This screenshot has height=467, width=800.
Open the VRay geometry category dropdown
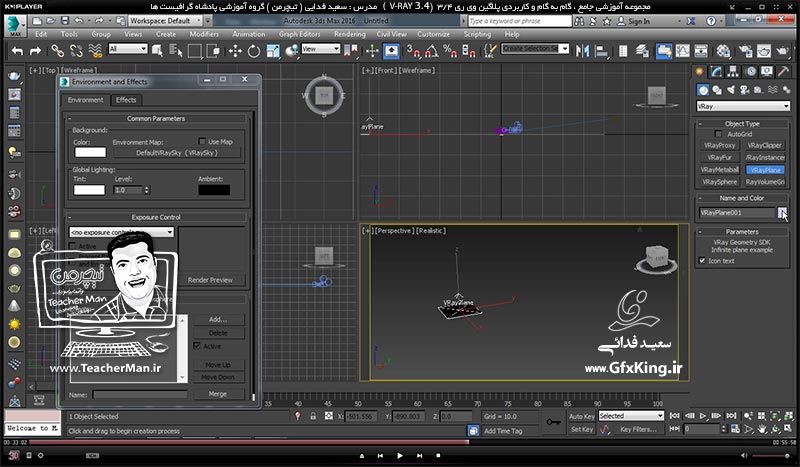pyautogui.click(x=743, y=106)
